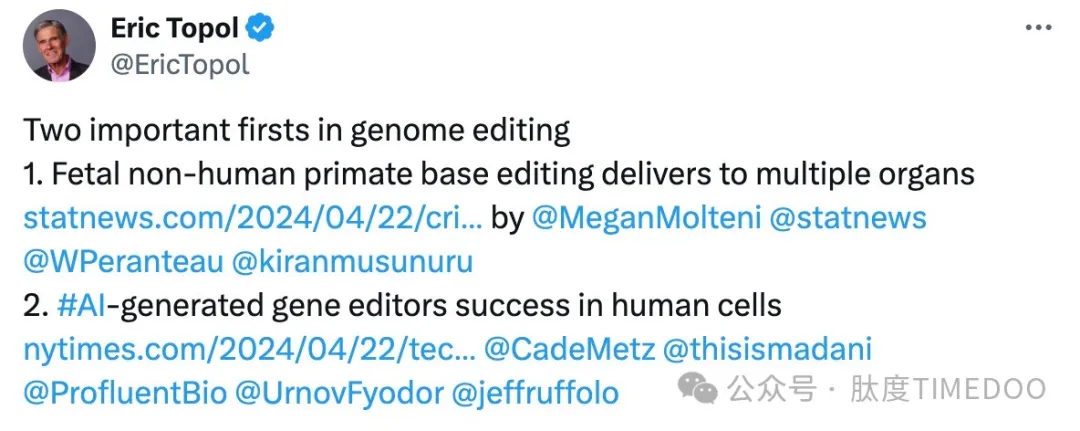Select the @kiranmusunuru mention
1080x431 pixels.
[353, 262]
